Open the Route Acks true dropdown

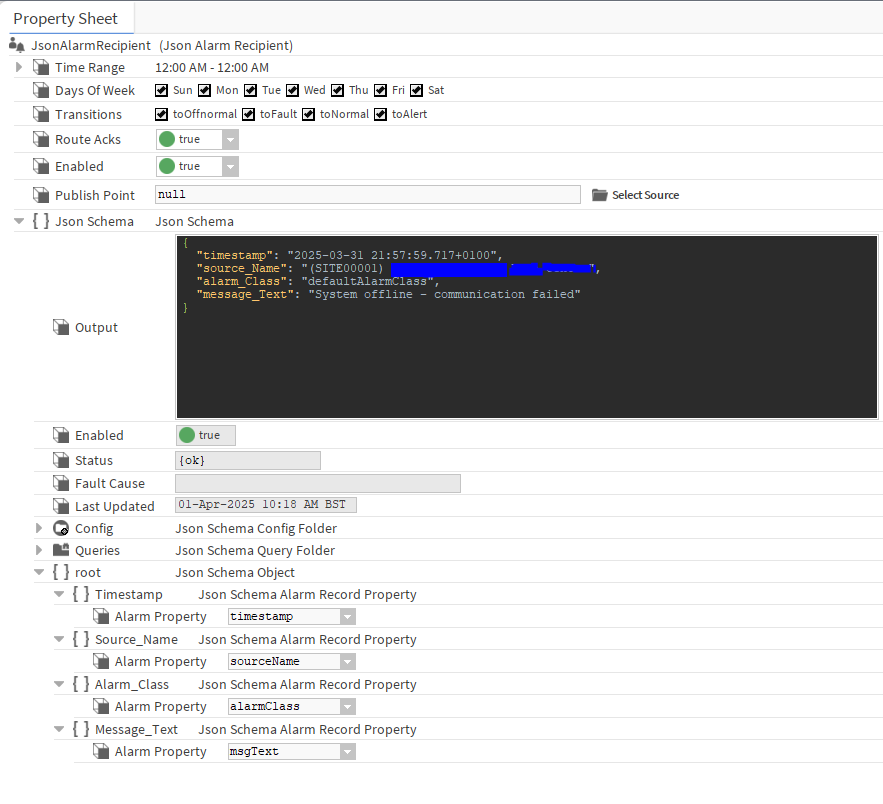coord(230,139)
